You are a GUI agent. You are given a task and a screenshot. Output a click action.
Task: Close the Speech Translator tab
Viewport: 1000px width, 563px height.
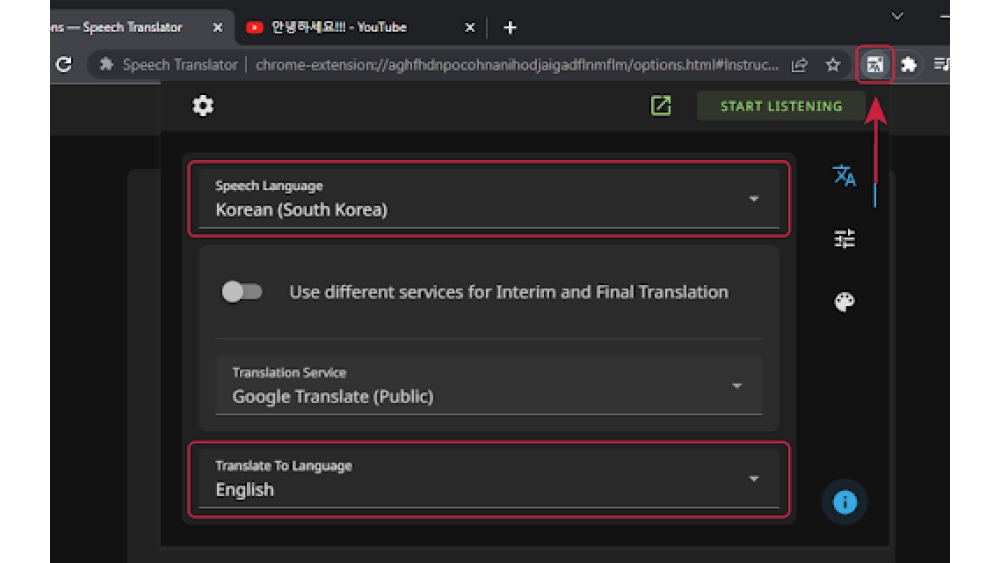click(x=217, y=27)
